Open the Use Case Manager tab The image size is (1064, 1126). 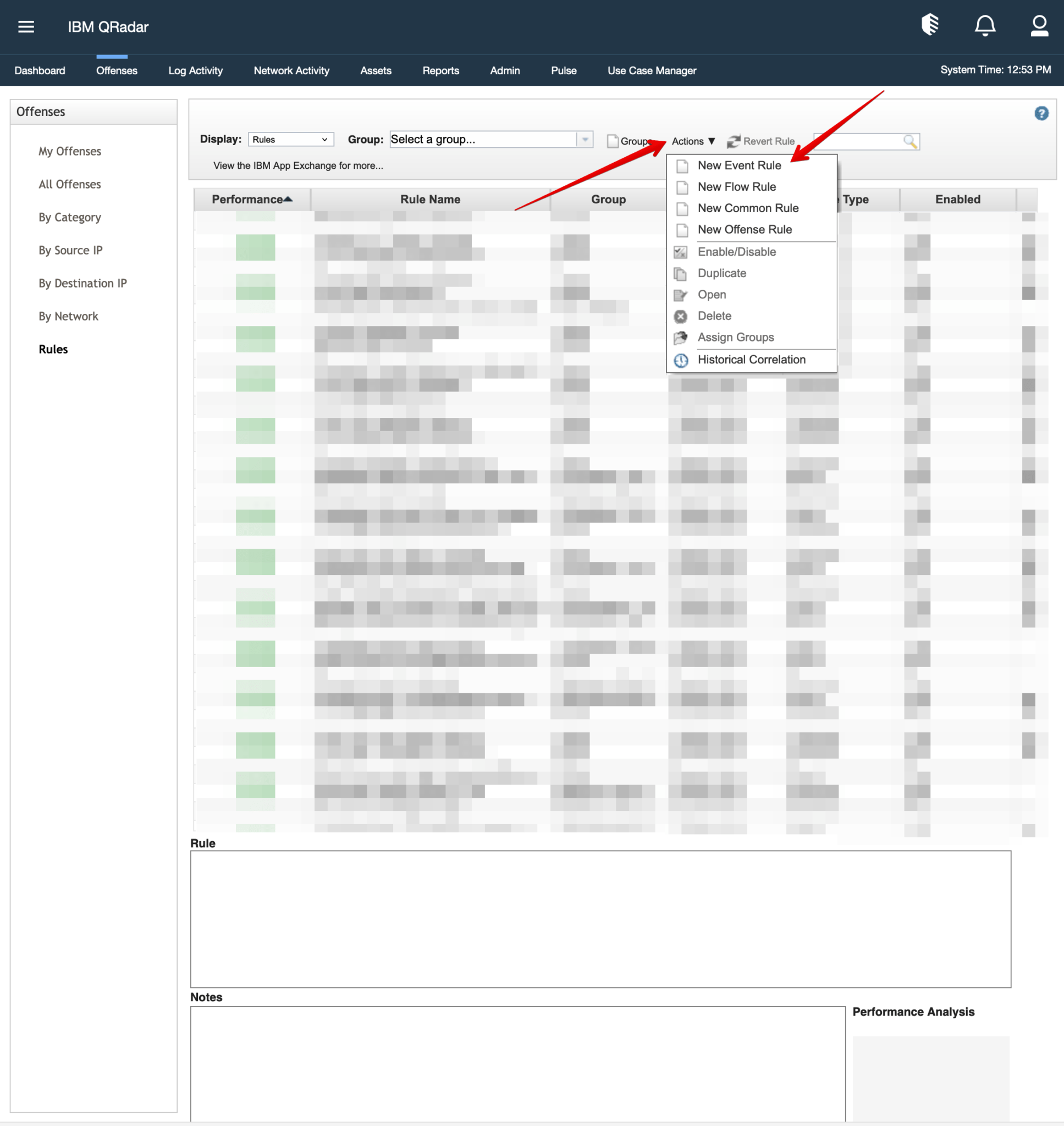651,71
